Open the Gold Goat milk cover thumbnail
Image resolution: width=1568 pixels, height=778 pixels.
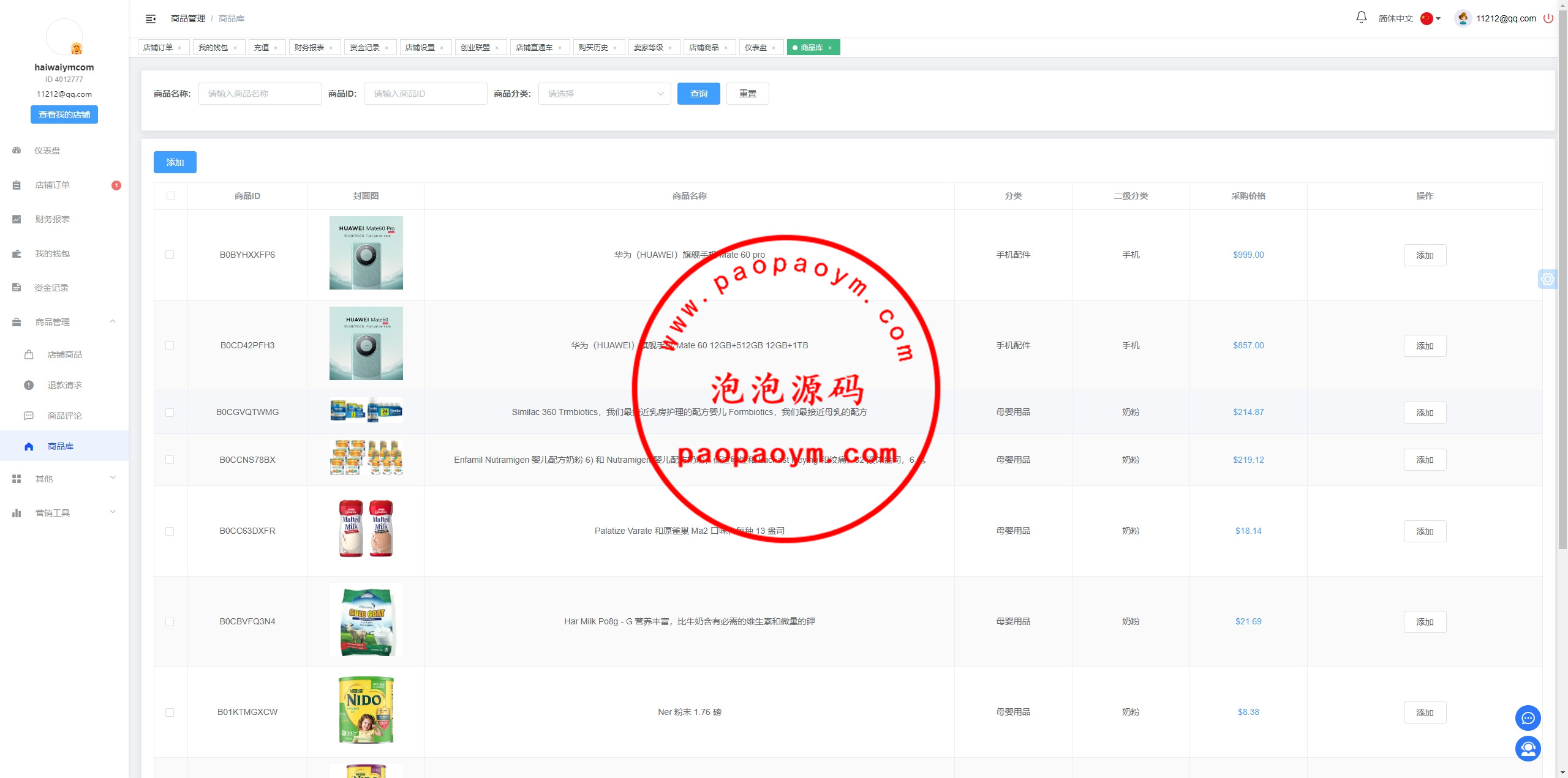tap(366, 619)
